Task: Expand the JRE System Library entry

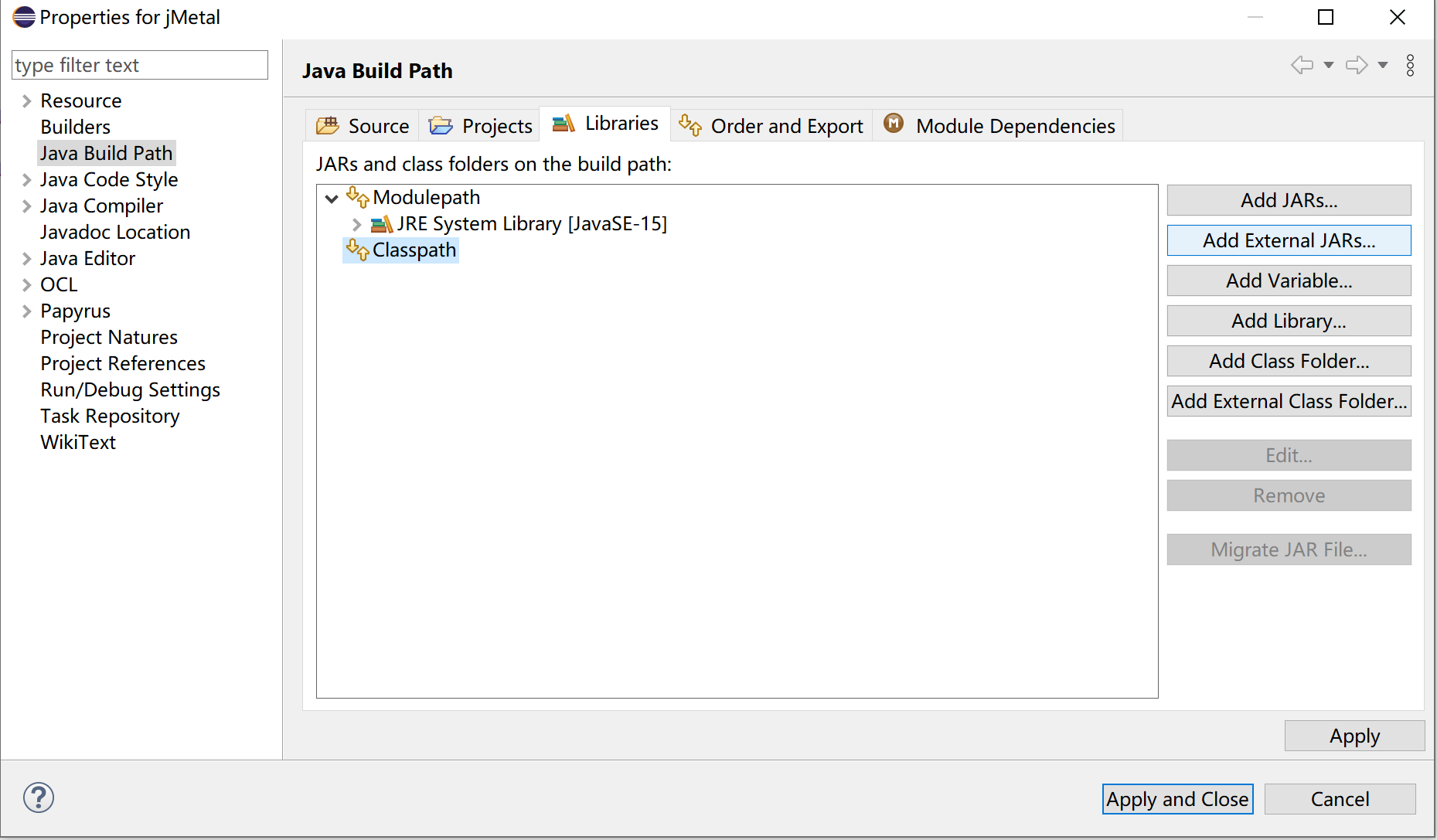Action: pyautogui.click(x=356, y=223)
